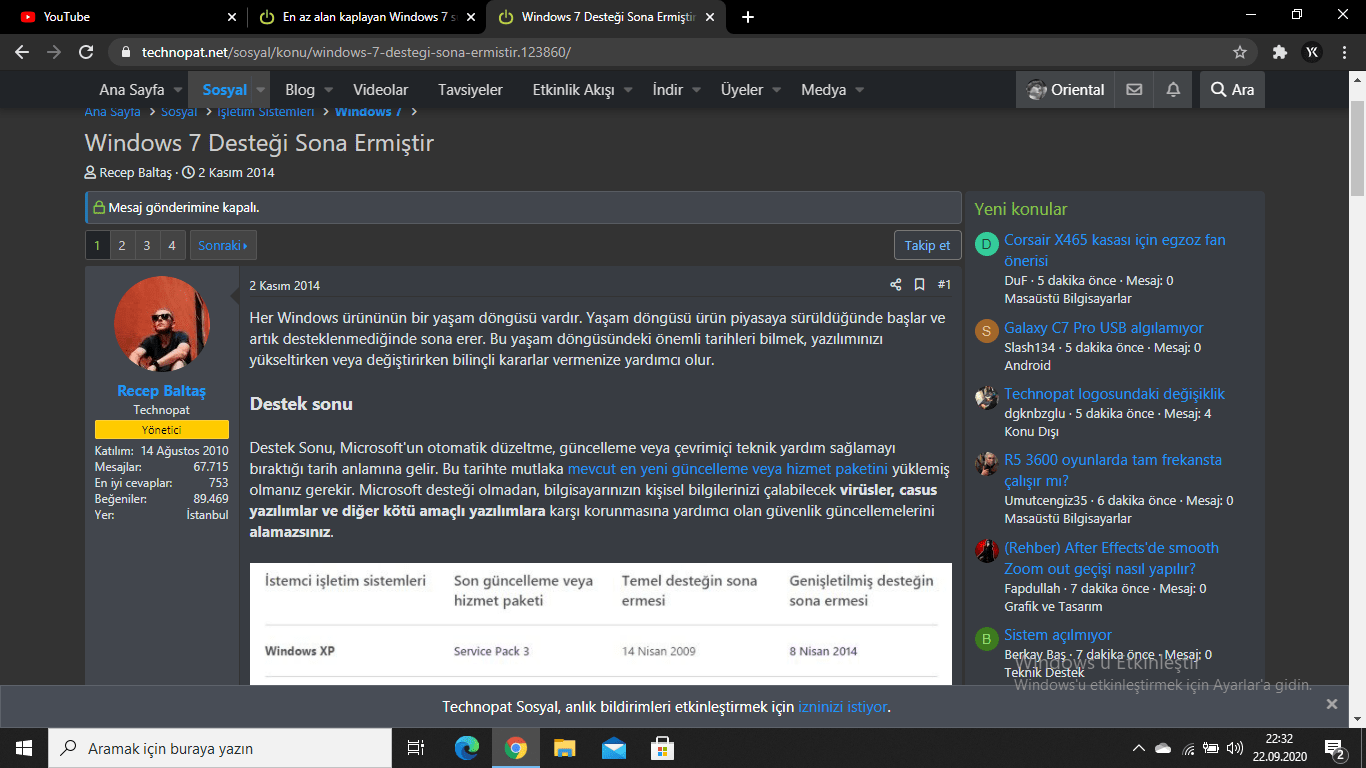1366x768 pixels.
Task: Go to page 3 of the thread
Action: coord(147,245)
